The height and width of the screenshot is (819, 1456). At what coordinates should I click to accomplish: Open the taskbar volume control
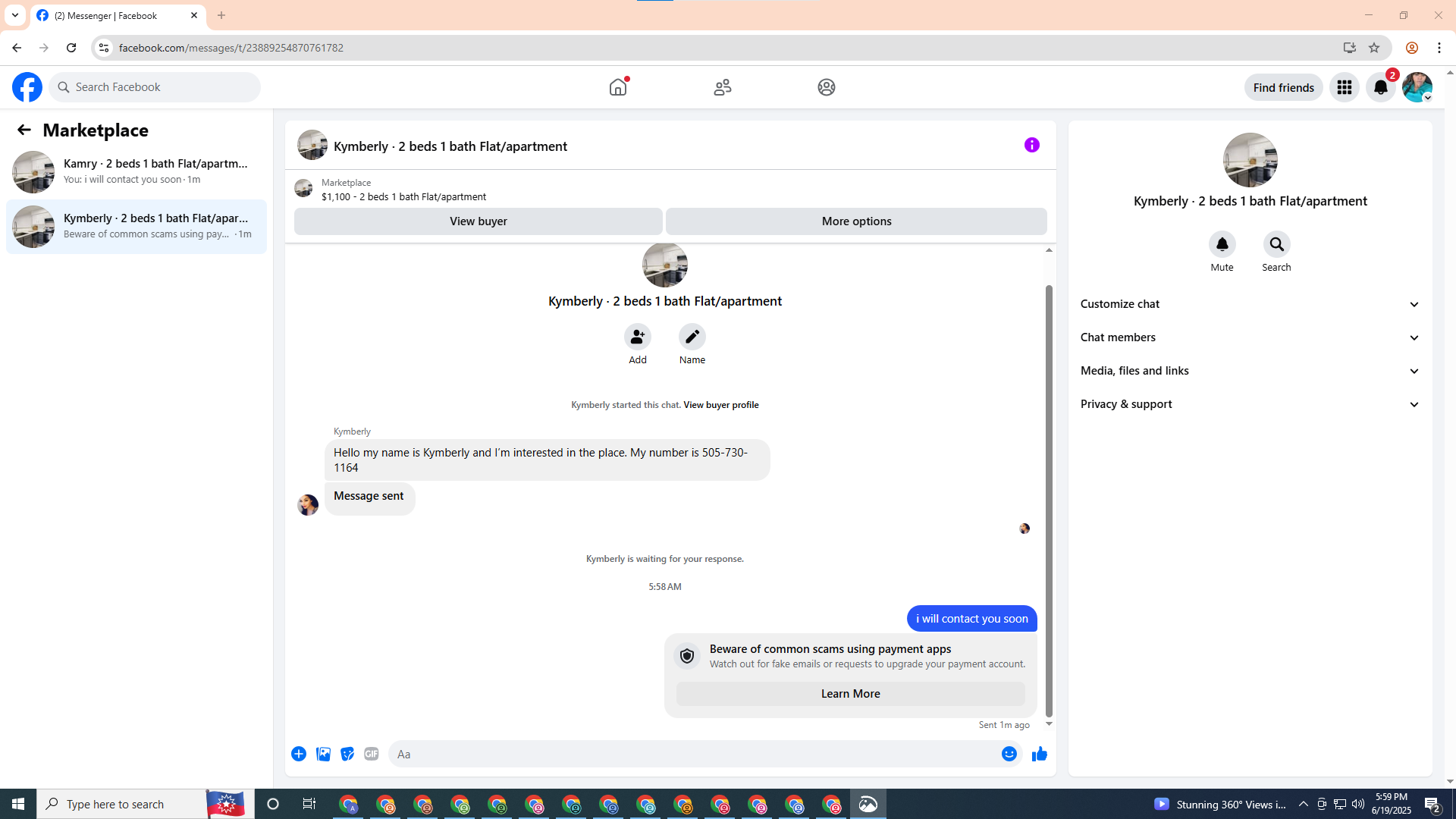coord(1358,804)
